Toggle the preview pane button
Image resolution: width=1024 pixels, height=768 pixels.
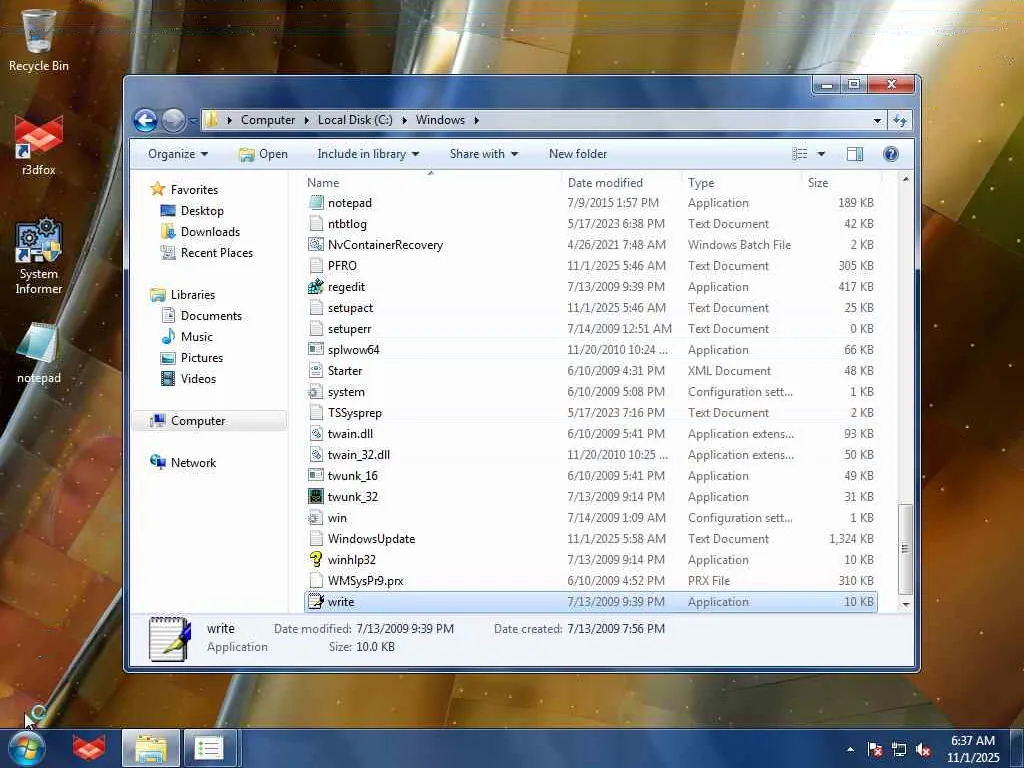pos(855,154)
